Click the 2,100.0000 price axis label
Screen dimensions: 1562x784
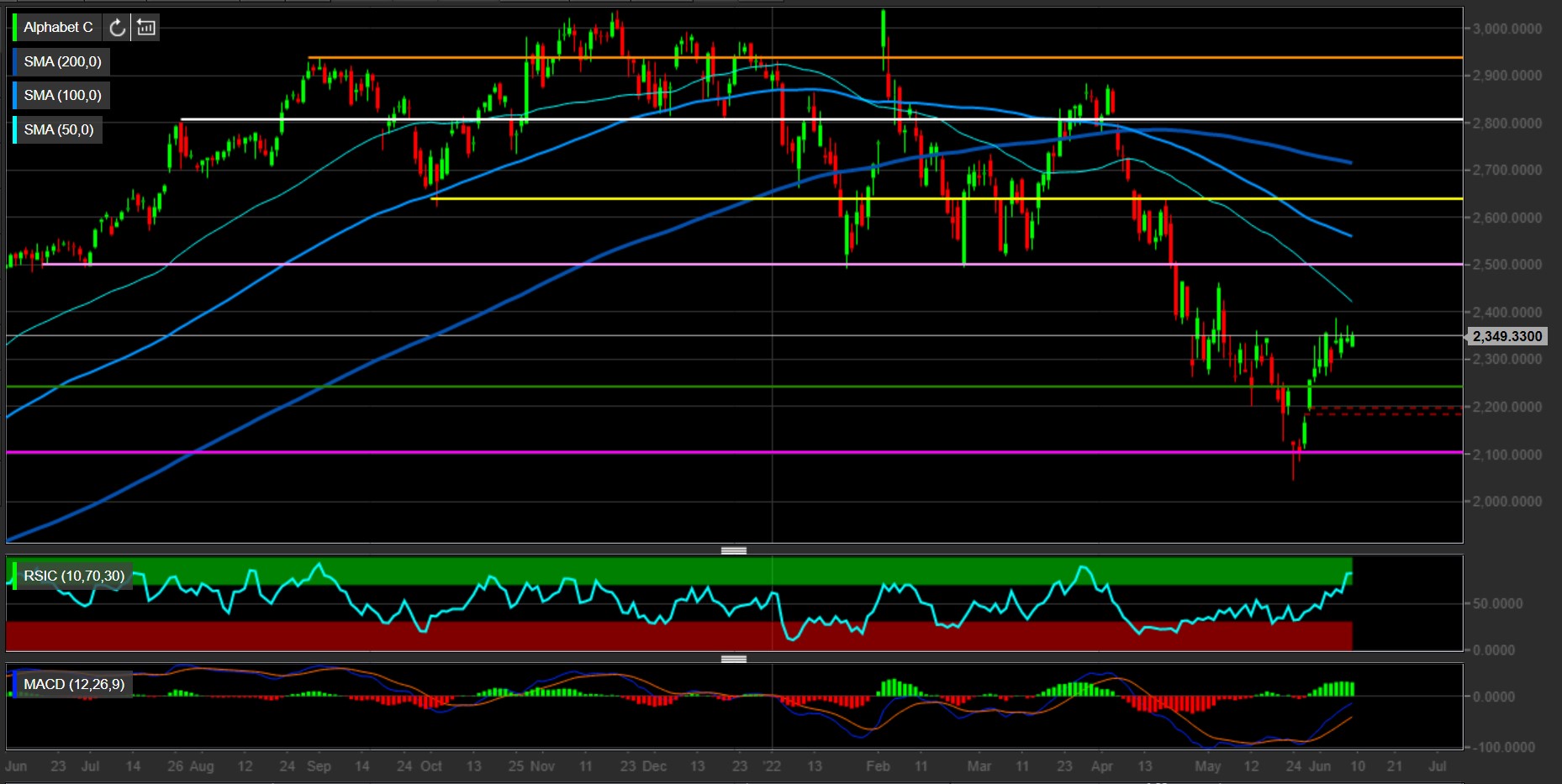[1507, 455]
